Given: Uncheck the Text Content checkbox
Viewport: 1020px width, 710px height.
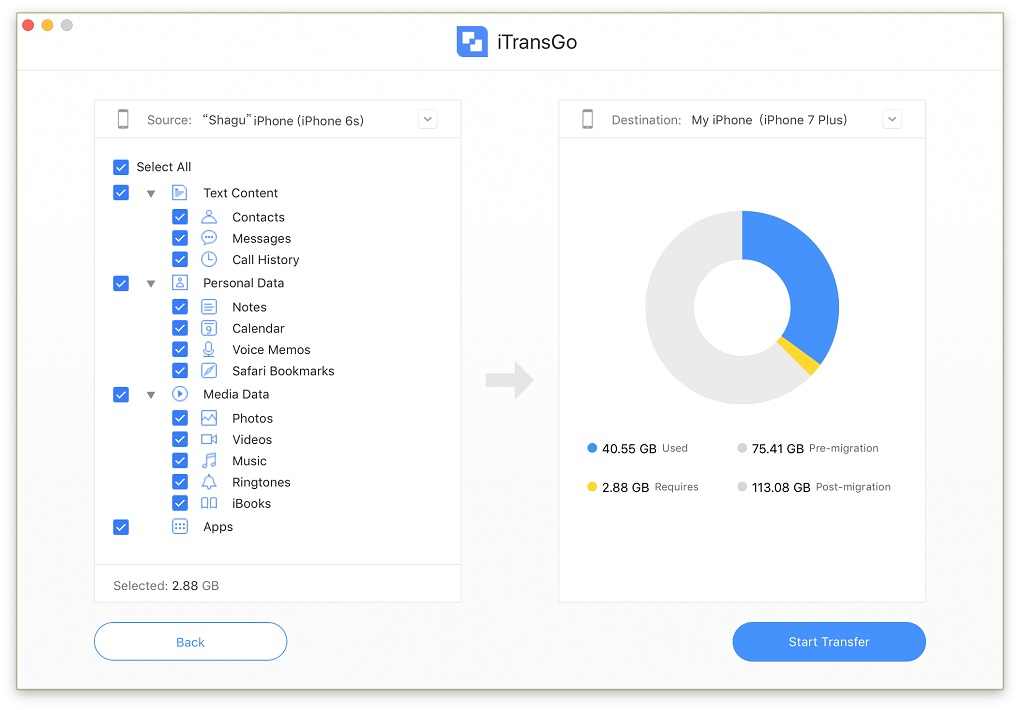Looking at the screenshot, I should tap(121, 193).
